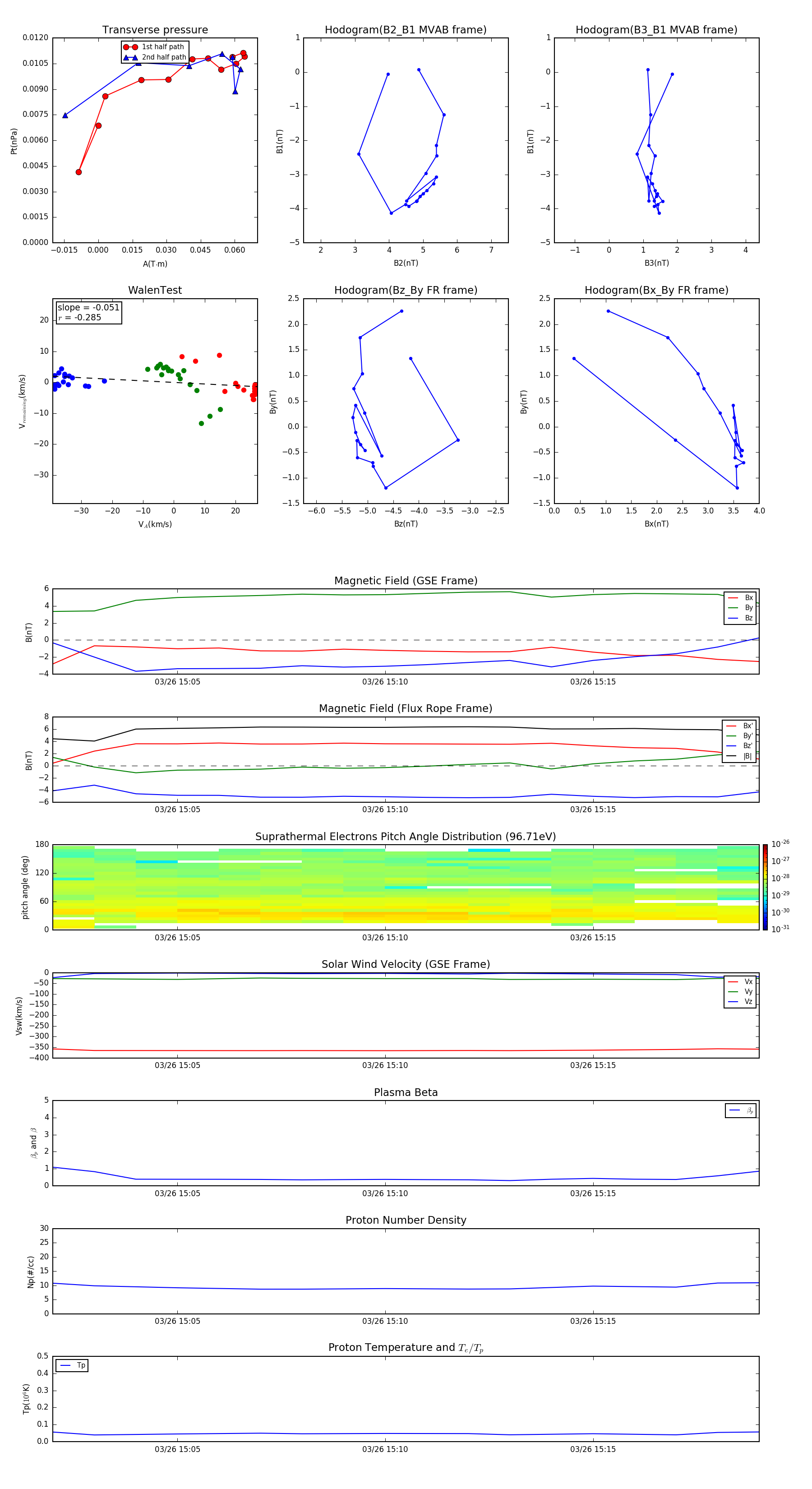The width and height of the screenshot is (812, 1489).
Task: Select 'By' in the GSE Frame legend
Action: (x=740, y=607)
